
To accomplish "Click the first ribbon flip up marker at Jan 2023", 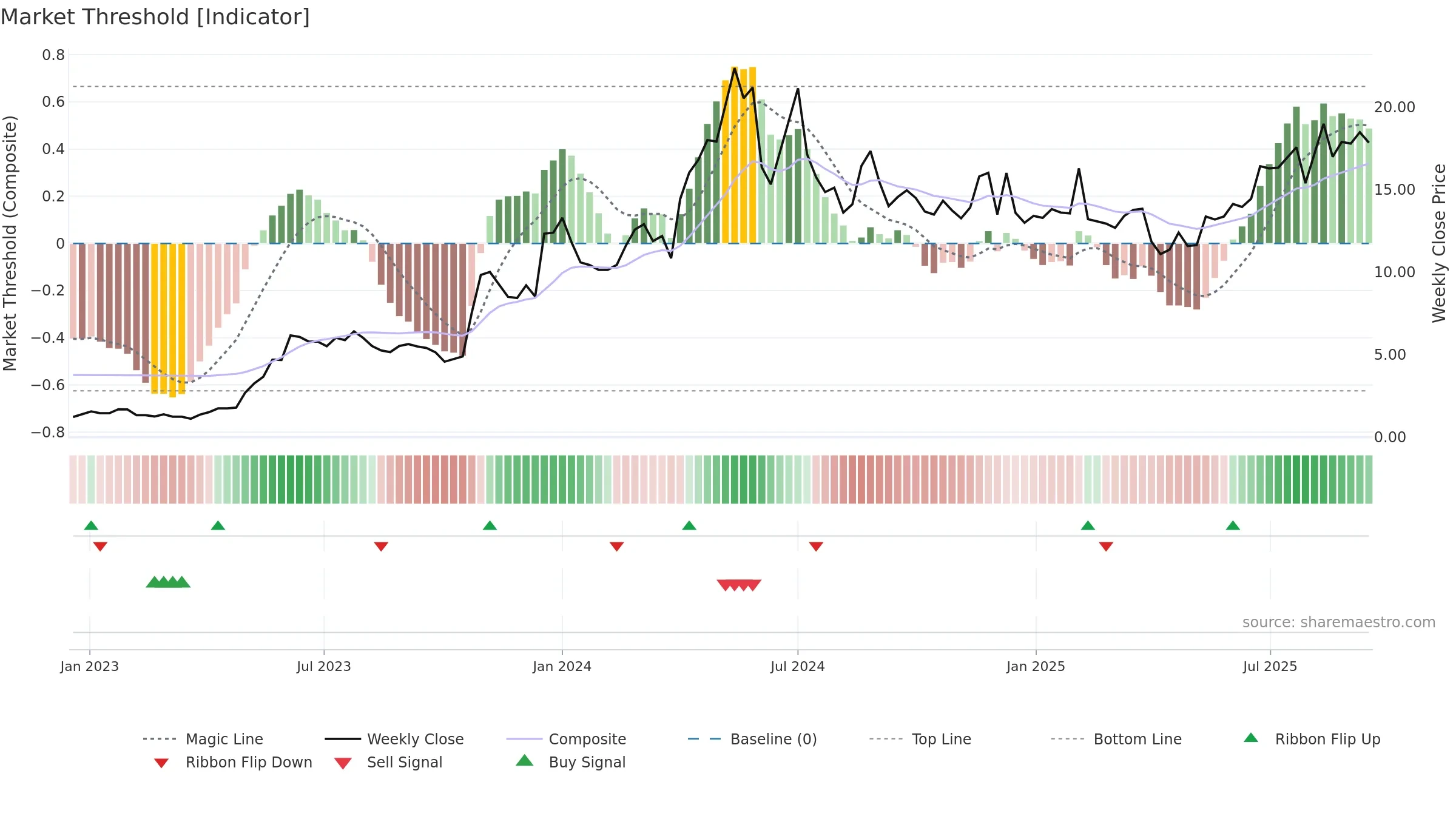I will tap(91, 525).
